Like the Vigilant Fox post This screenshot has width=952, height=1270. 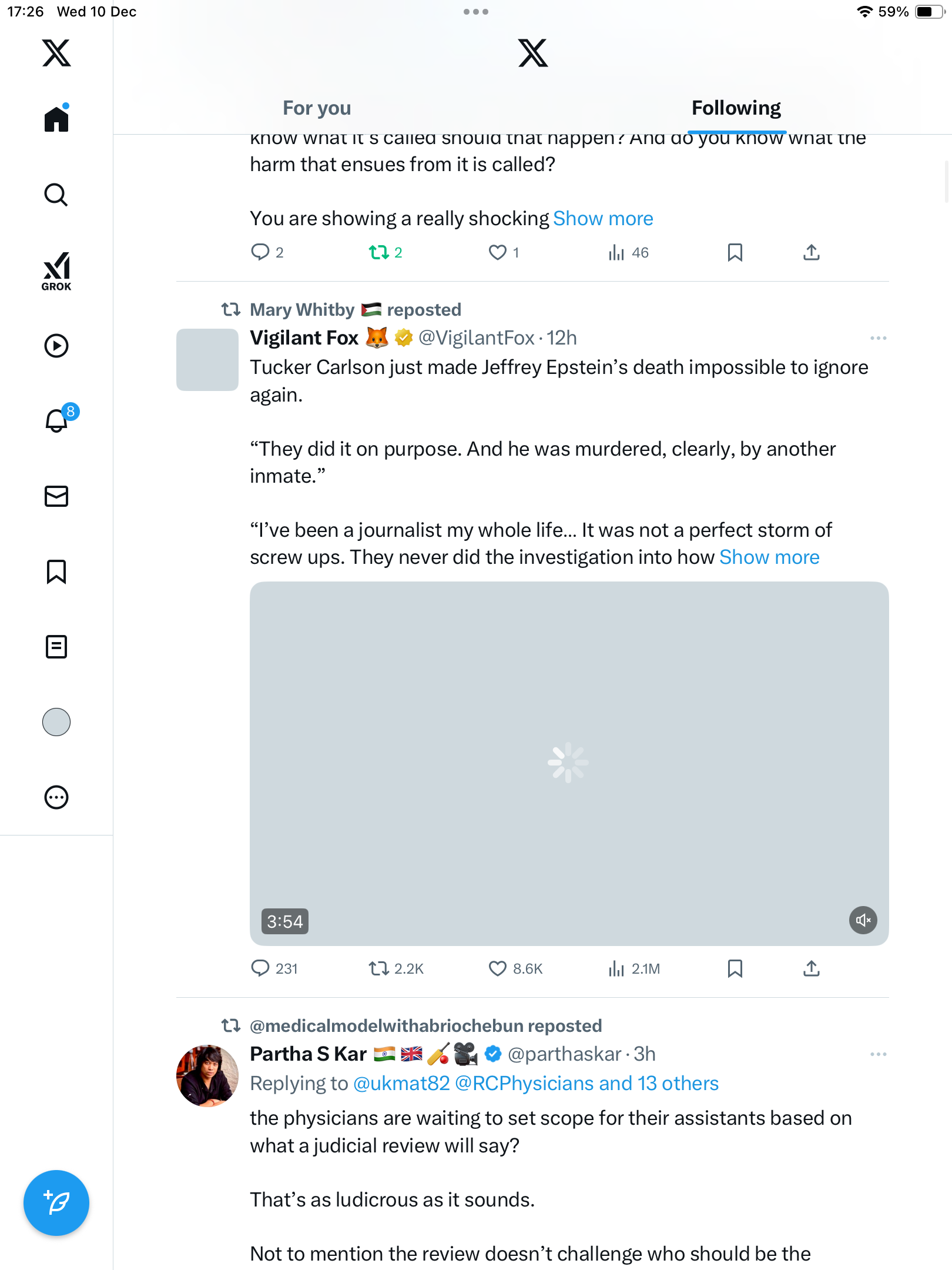498,968
